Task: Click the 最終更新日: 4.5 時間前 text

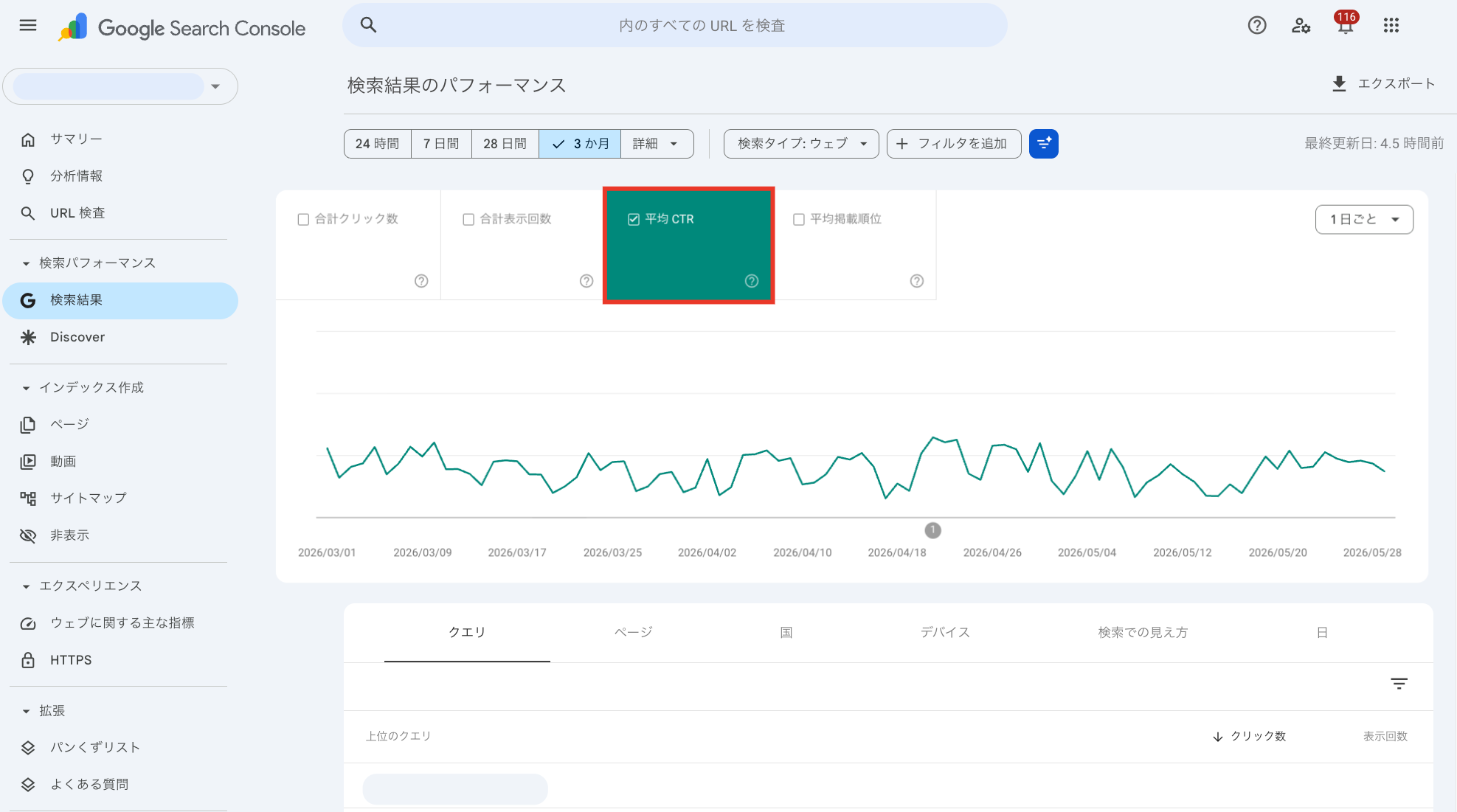Action: tap(1374, 143)
